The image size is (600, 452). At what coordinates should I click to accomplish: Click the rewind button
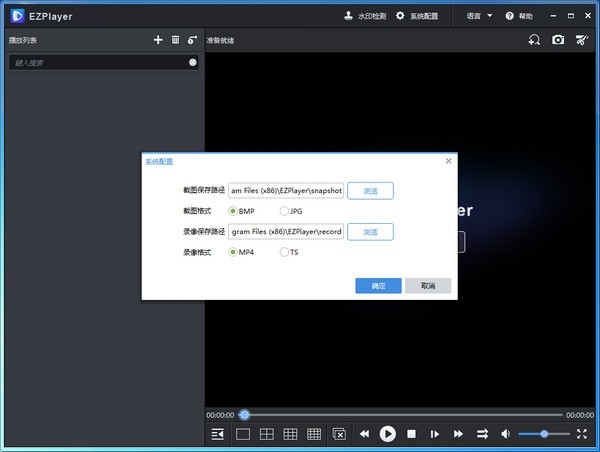[x=364, y=434]
